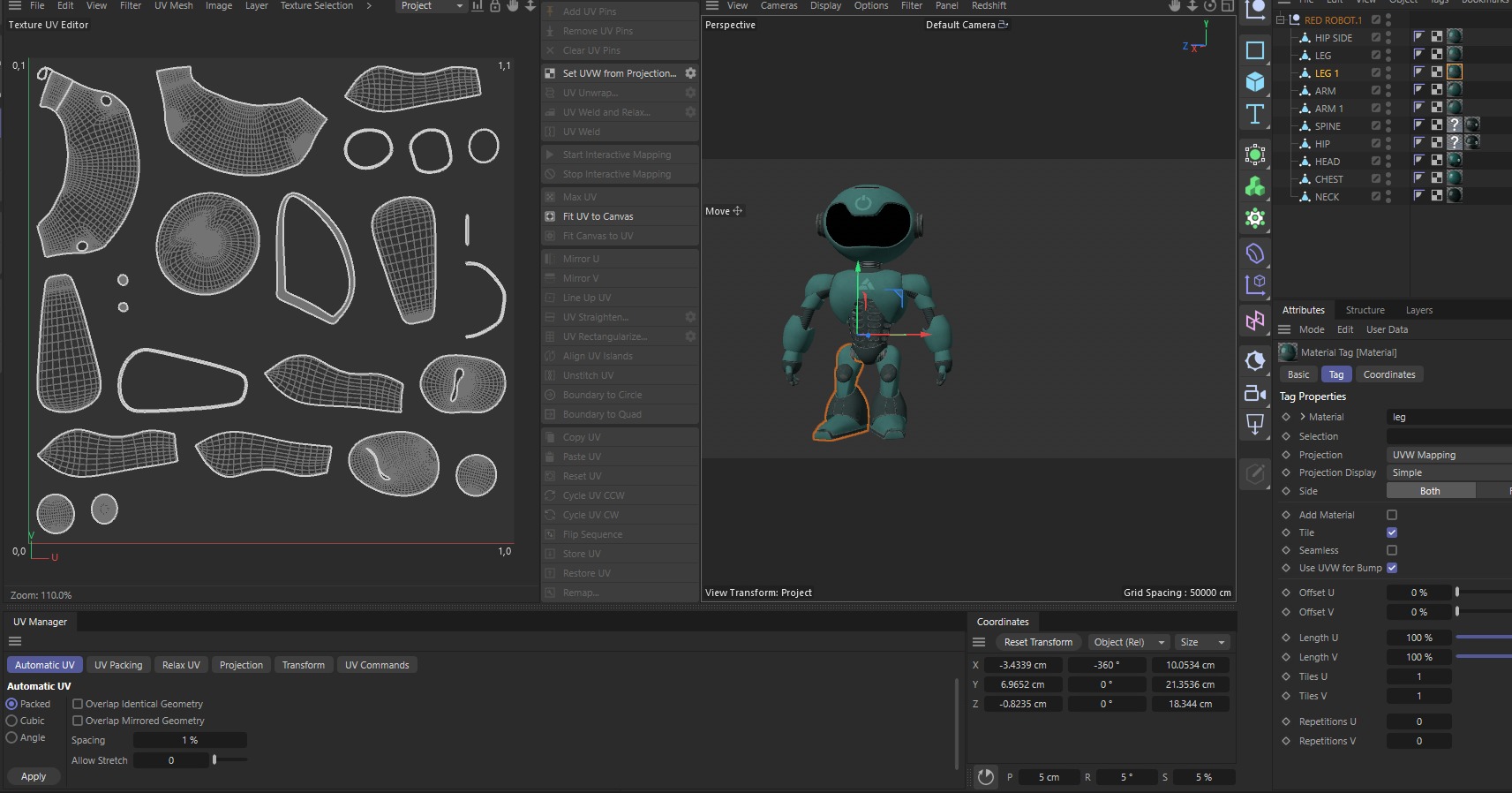Viewport: 1512px width, 793px height.
Task: Open the Size dropdown in Coordinates
Action: tap(1202, 642)
